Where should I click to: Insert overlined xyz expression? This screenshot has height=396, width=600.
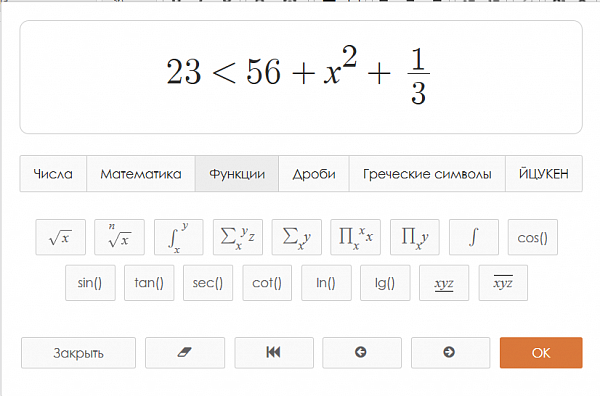tap(503, 283)
